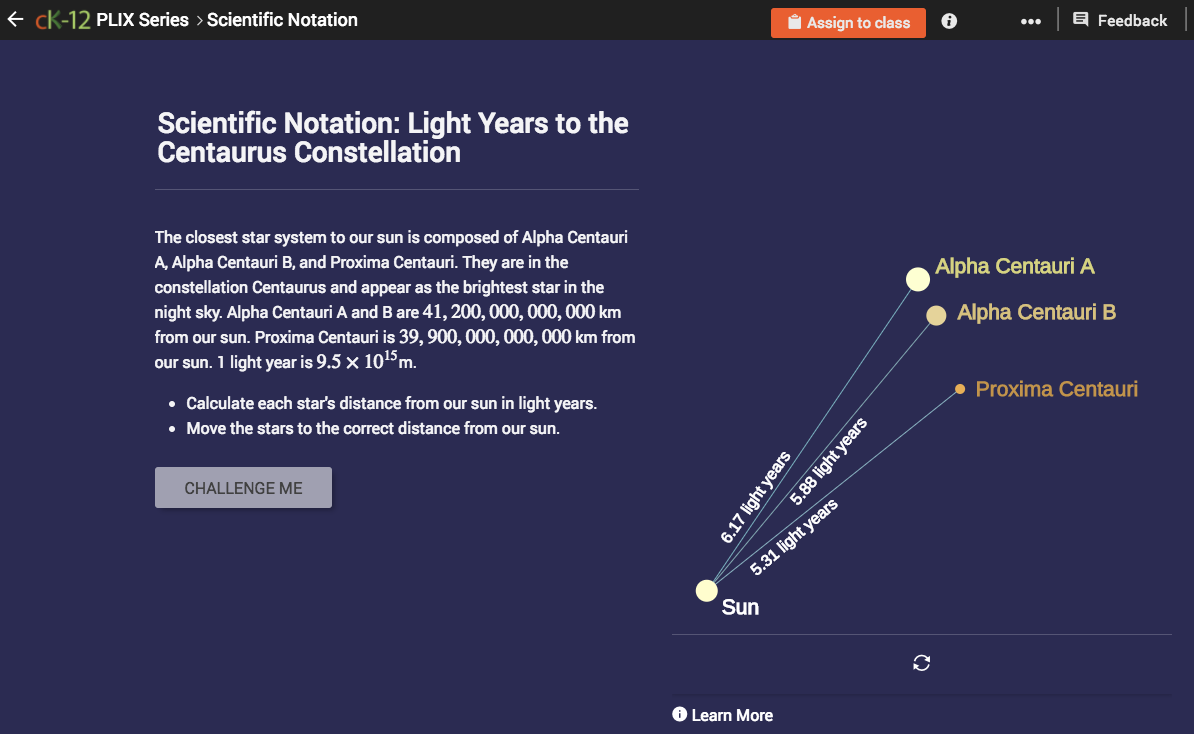Open the Learn More link
Image resolution: width=1194 pixels, height=734 pixels.
point(733,715)
